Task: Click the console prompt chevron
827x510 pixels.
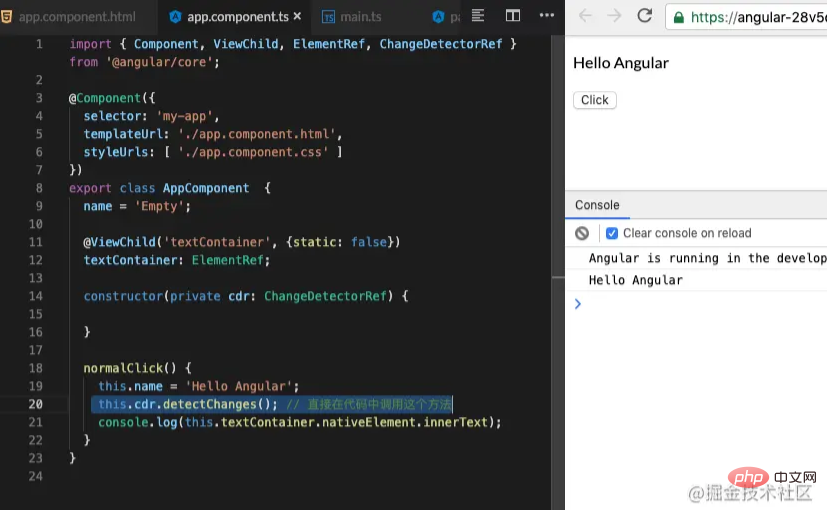Action: click(578, 304)
